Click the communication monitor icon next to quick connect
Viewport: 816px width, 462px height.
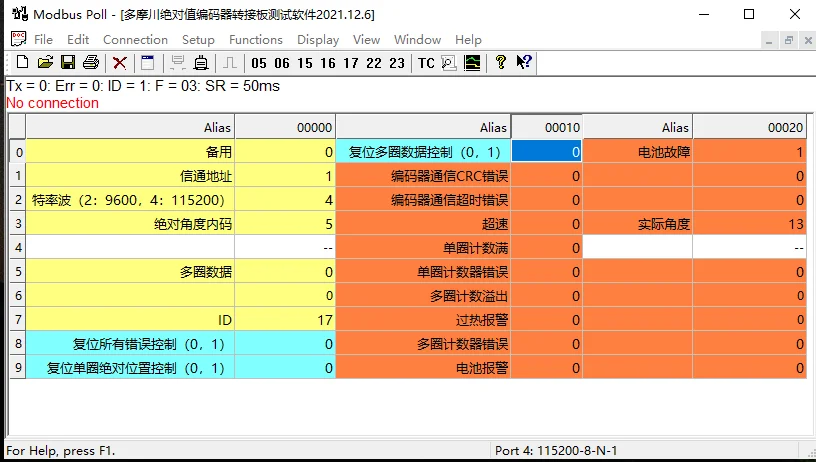(201, 63)
